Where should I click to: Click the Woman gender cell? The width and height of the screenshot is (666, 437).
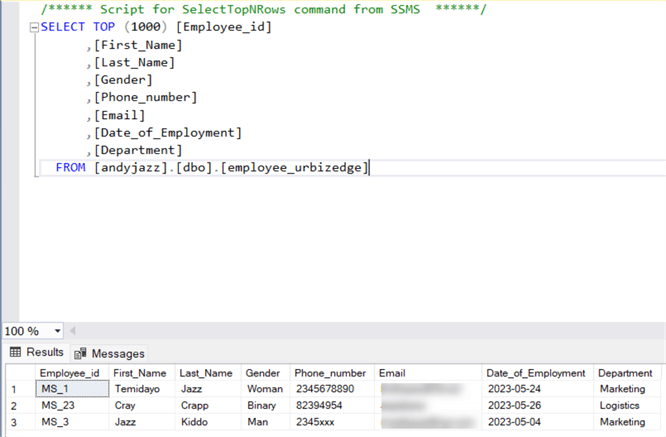[266, 389]
